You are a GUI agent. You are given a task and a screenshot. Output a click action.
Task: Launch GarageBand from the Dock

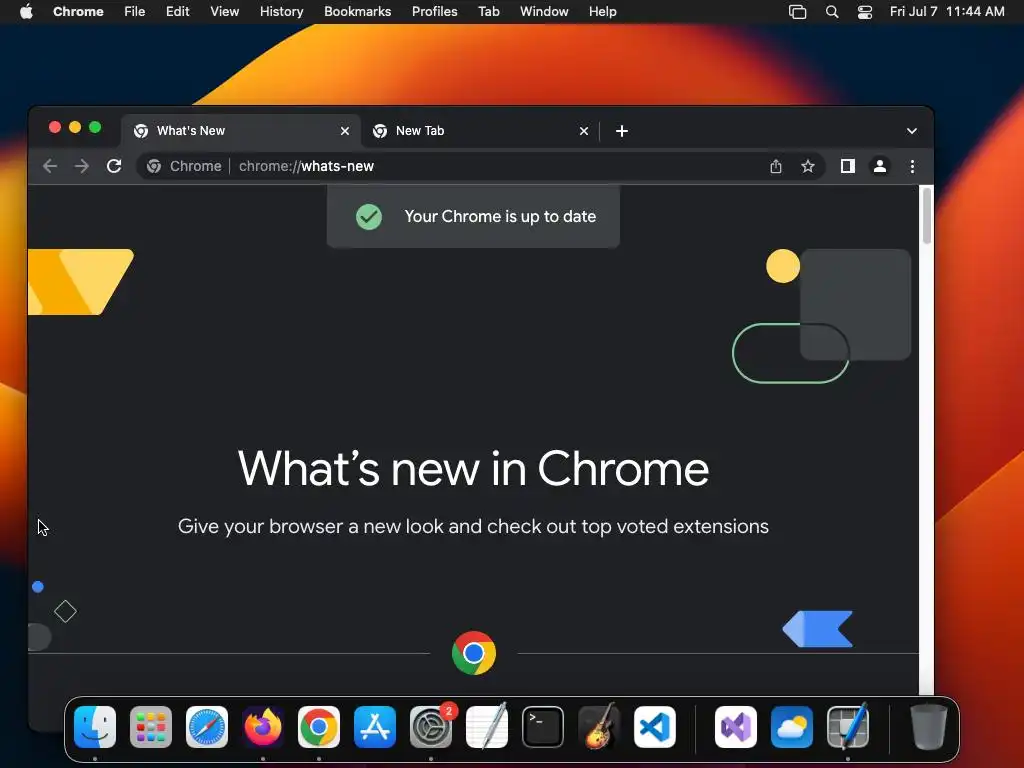pos(599,726)
